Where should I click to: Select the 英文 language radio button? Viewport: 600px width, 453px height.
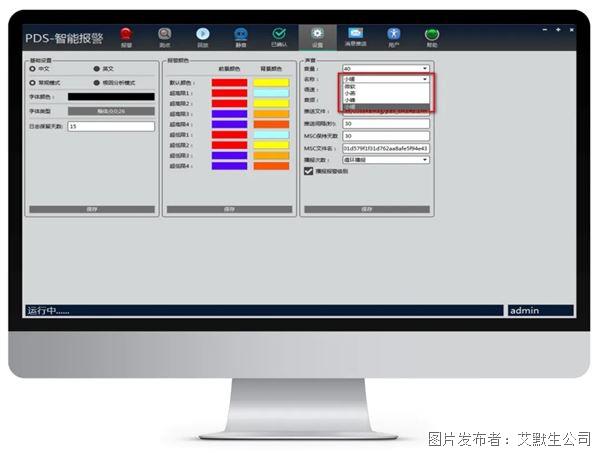[97, 69]
